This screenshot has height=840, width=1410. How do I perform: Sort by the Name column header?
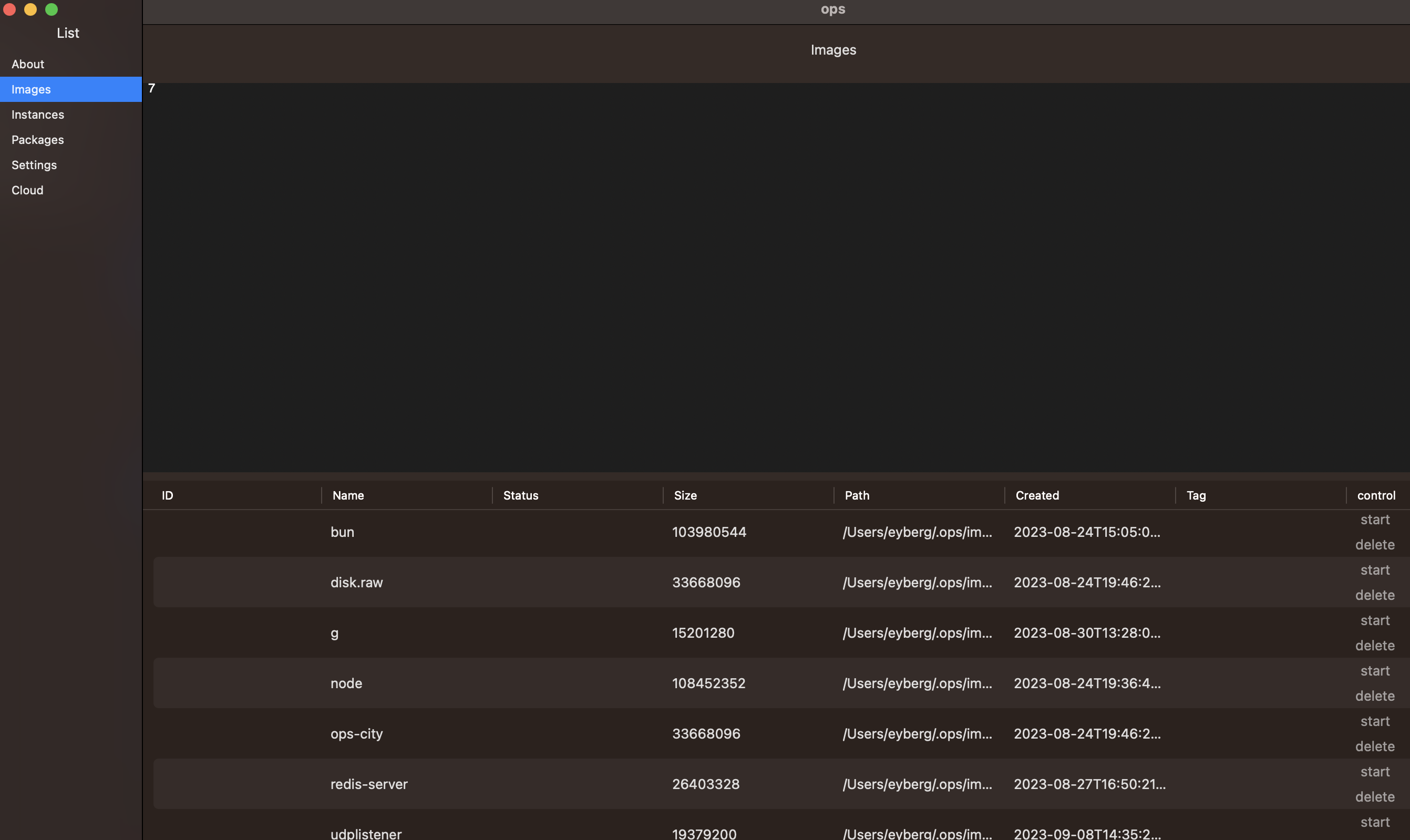tap(348, 495)
